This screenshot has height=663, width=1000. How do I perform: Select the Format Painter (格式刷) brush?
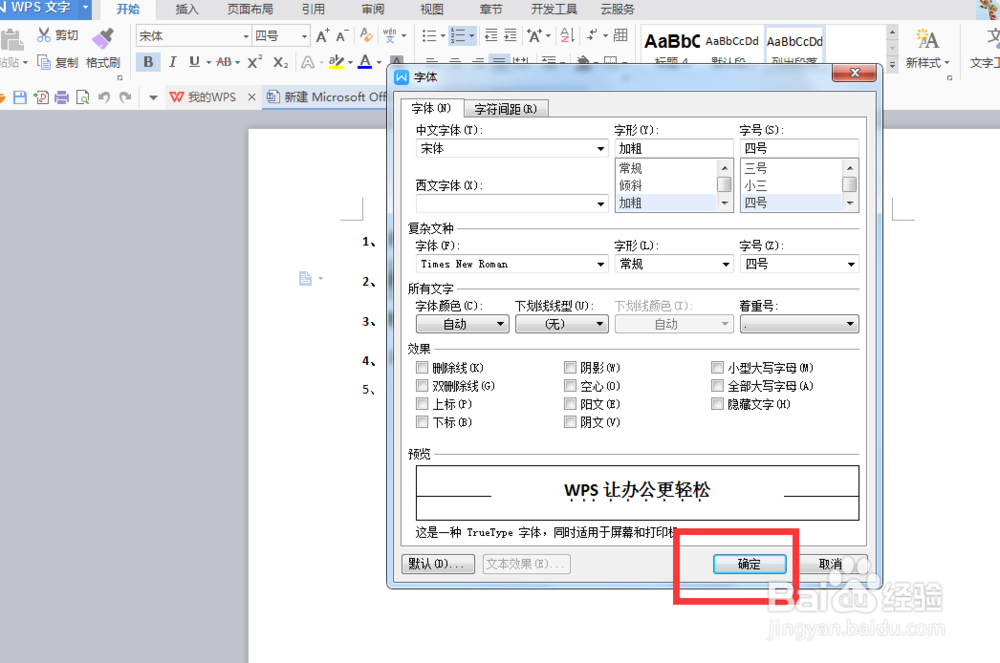pyautogui.click(x=103, y=38)
